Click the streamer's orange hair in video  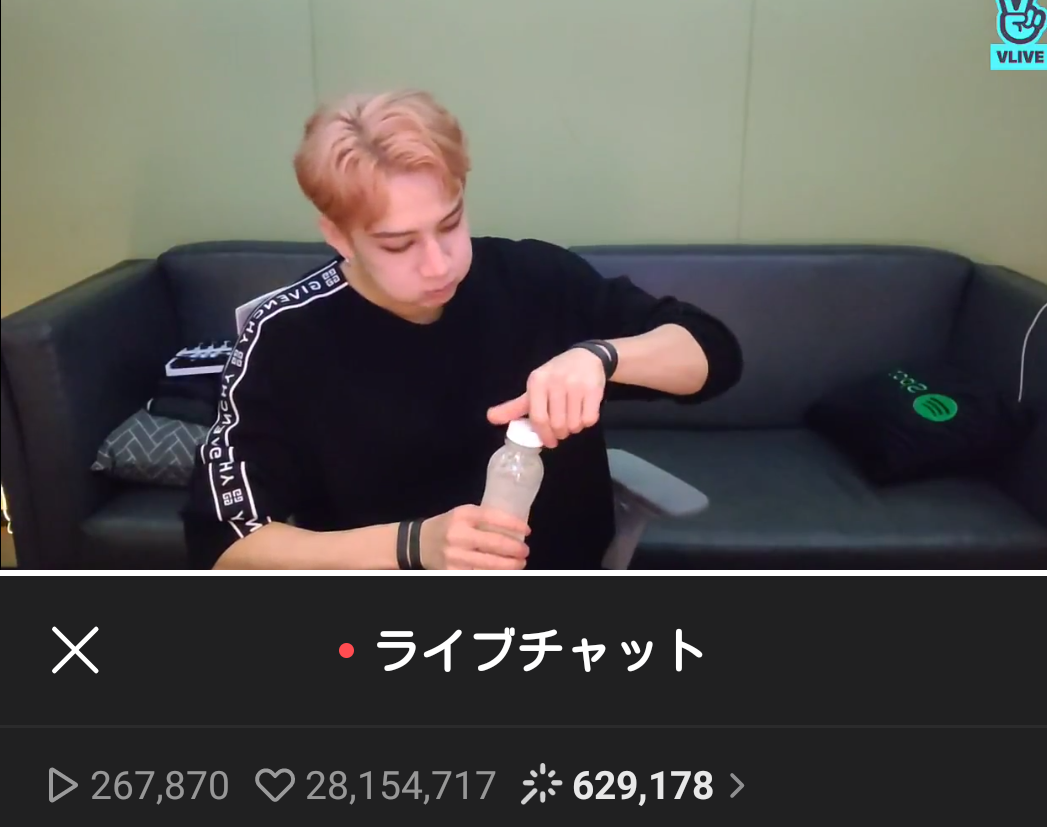[x=381, y=152]
